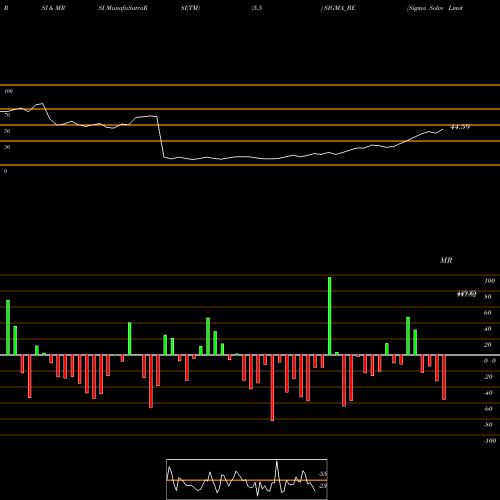Click the overlapping value label beside MR 80
500x500 pixels.
point(466,294)
